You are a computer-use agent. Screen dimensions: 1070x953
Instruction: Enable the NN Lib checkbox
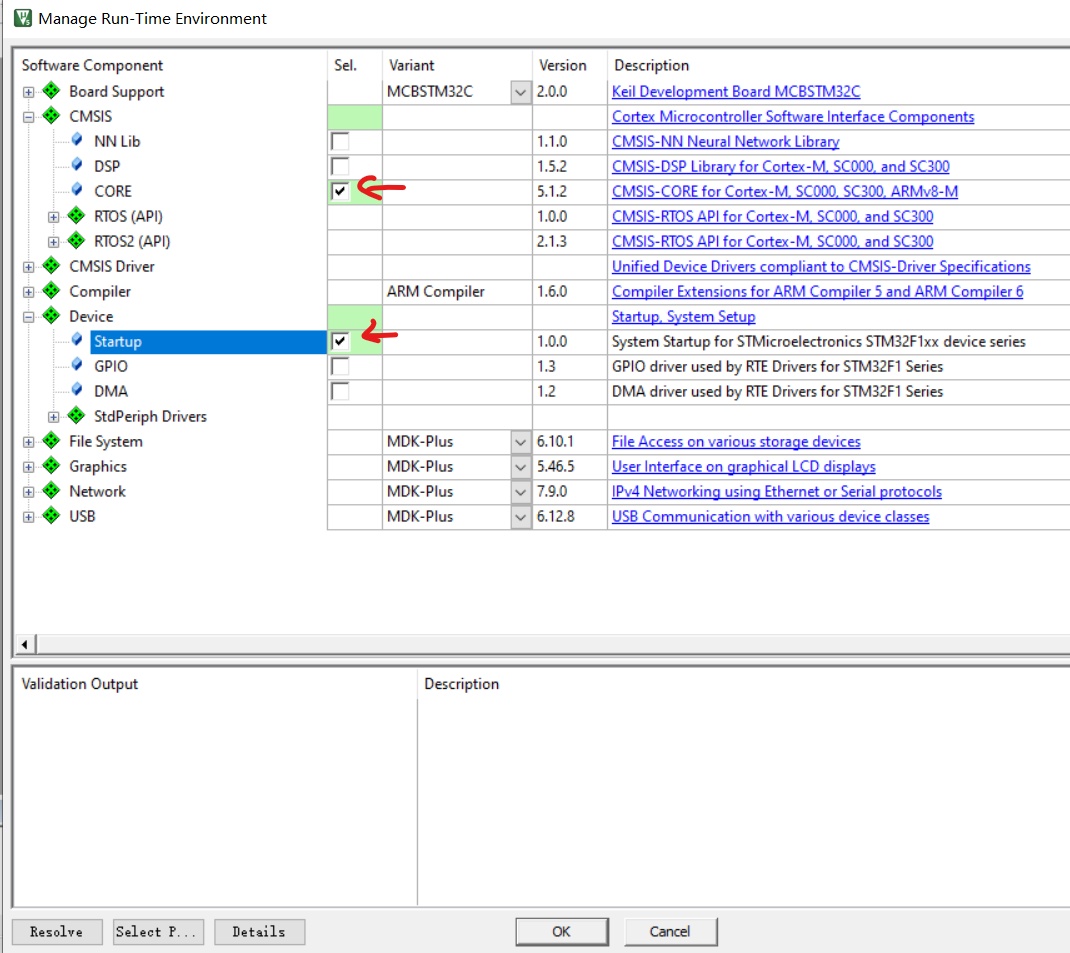(340, 141)
